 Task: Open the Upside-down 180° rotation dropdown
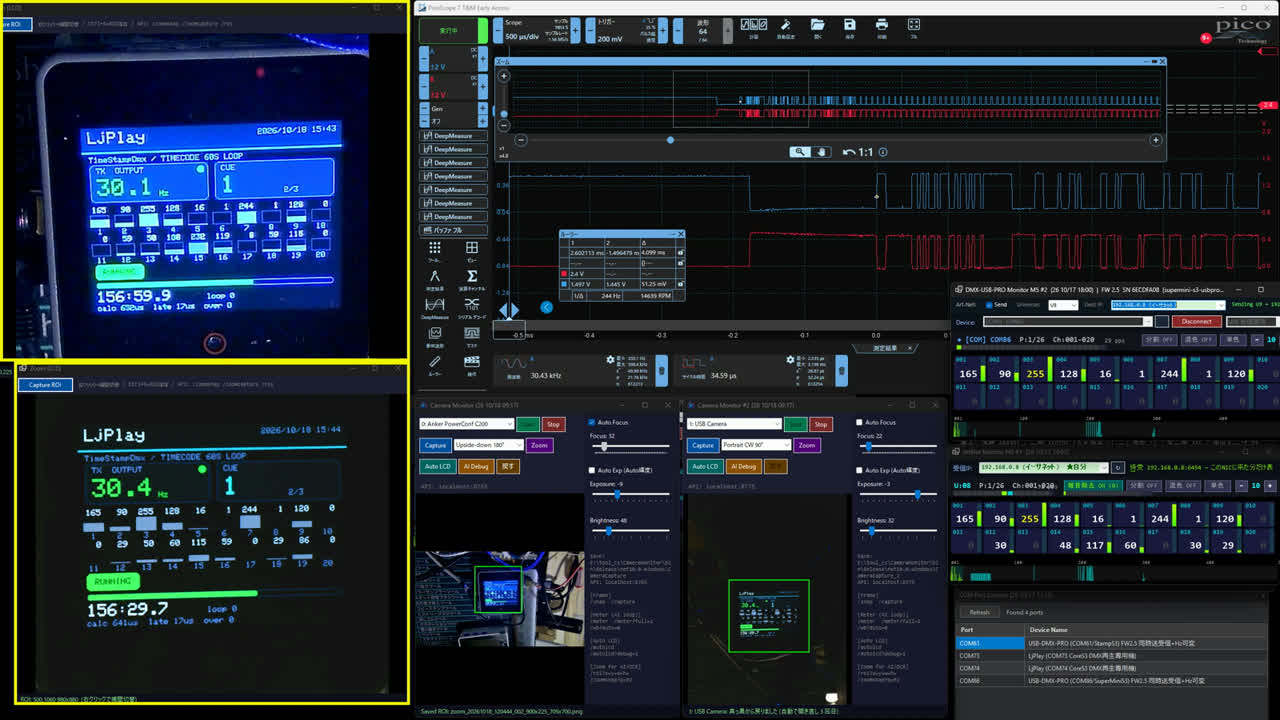(488, 445)
